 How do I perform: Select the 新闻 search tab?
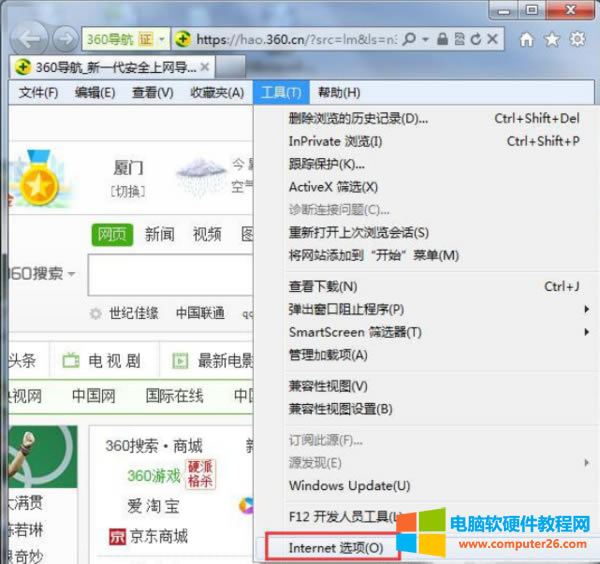(160, 235)
